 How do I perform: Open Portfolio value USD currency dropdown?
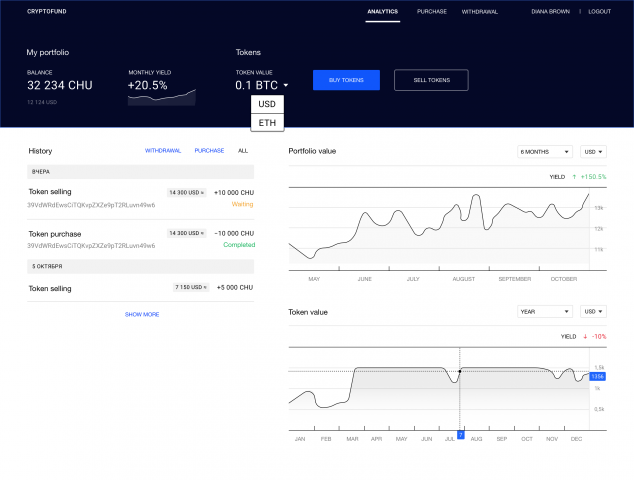[593, 152]
